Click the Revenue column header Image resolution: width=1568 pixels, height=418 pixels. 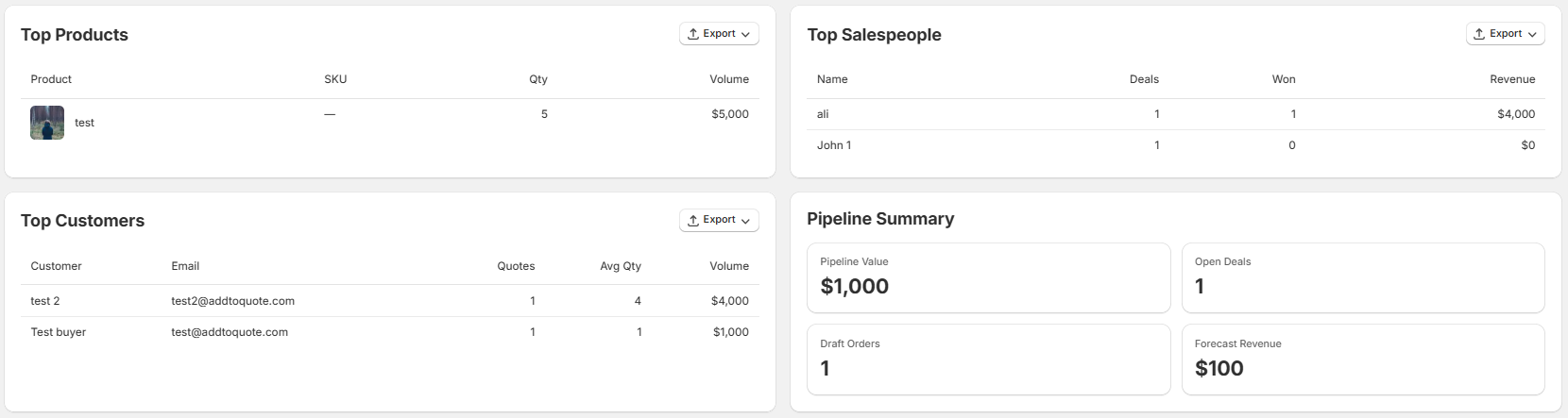point(1512,79)
